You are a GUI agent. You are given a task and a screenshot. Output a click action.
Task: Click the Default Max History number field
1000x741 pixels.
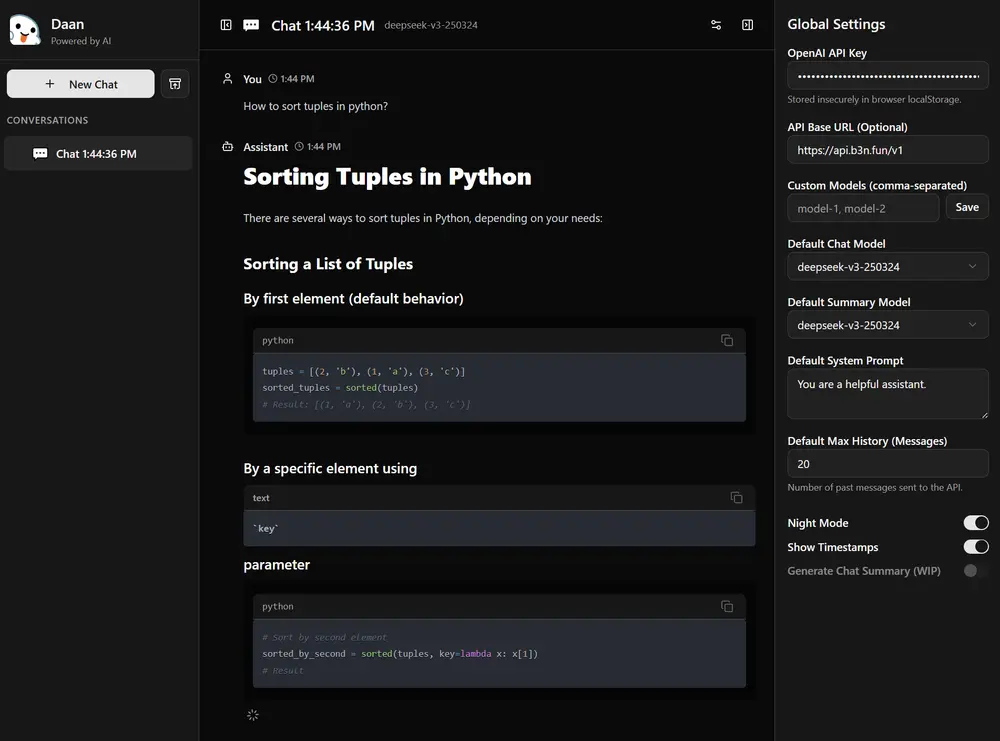[x=887, y=464]
